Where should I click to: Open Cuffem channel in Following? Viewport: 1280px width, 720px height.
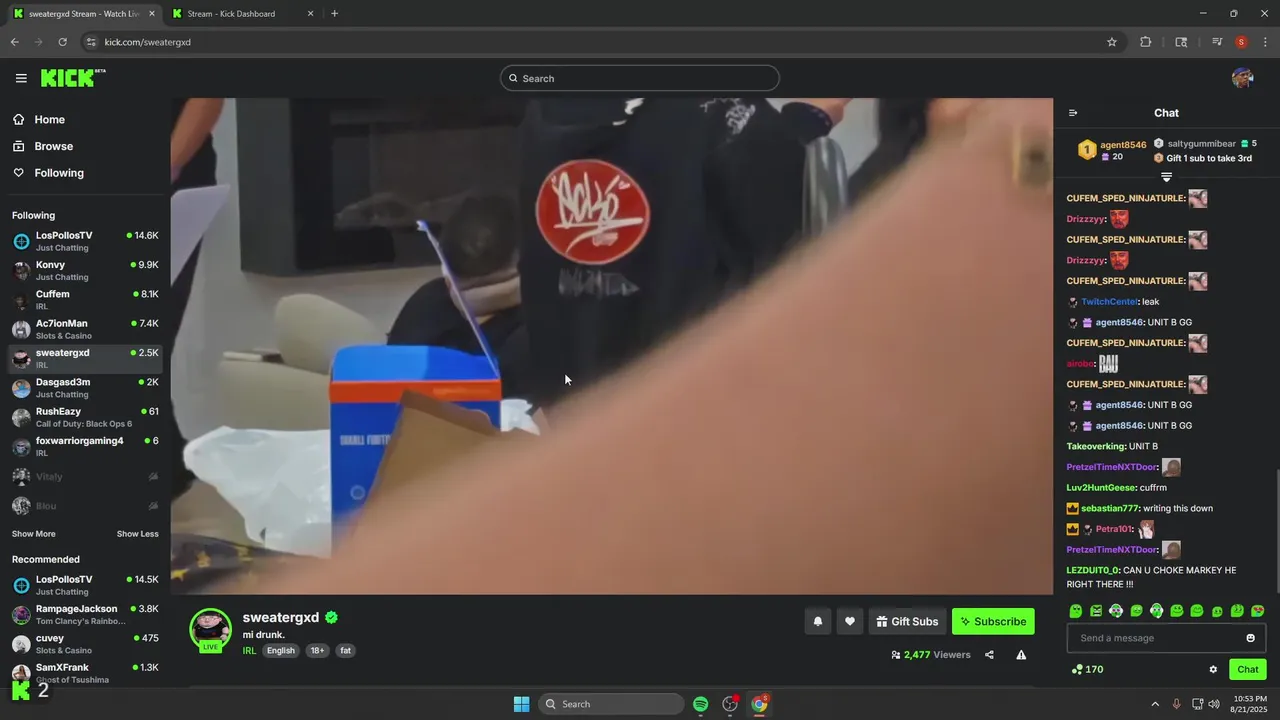click(85, 300)
